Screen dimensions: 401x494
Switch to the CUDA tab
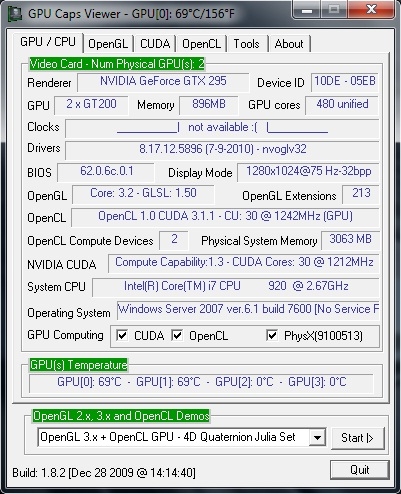point(155,44)
